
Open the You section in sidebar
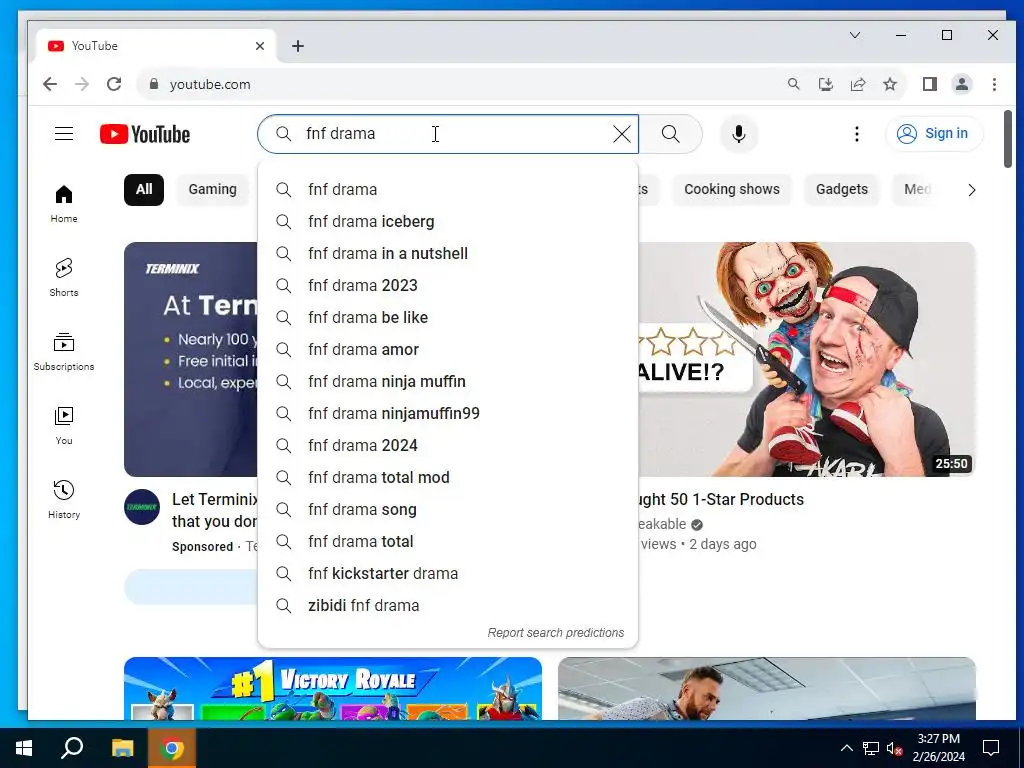[x=64, y=426]
